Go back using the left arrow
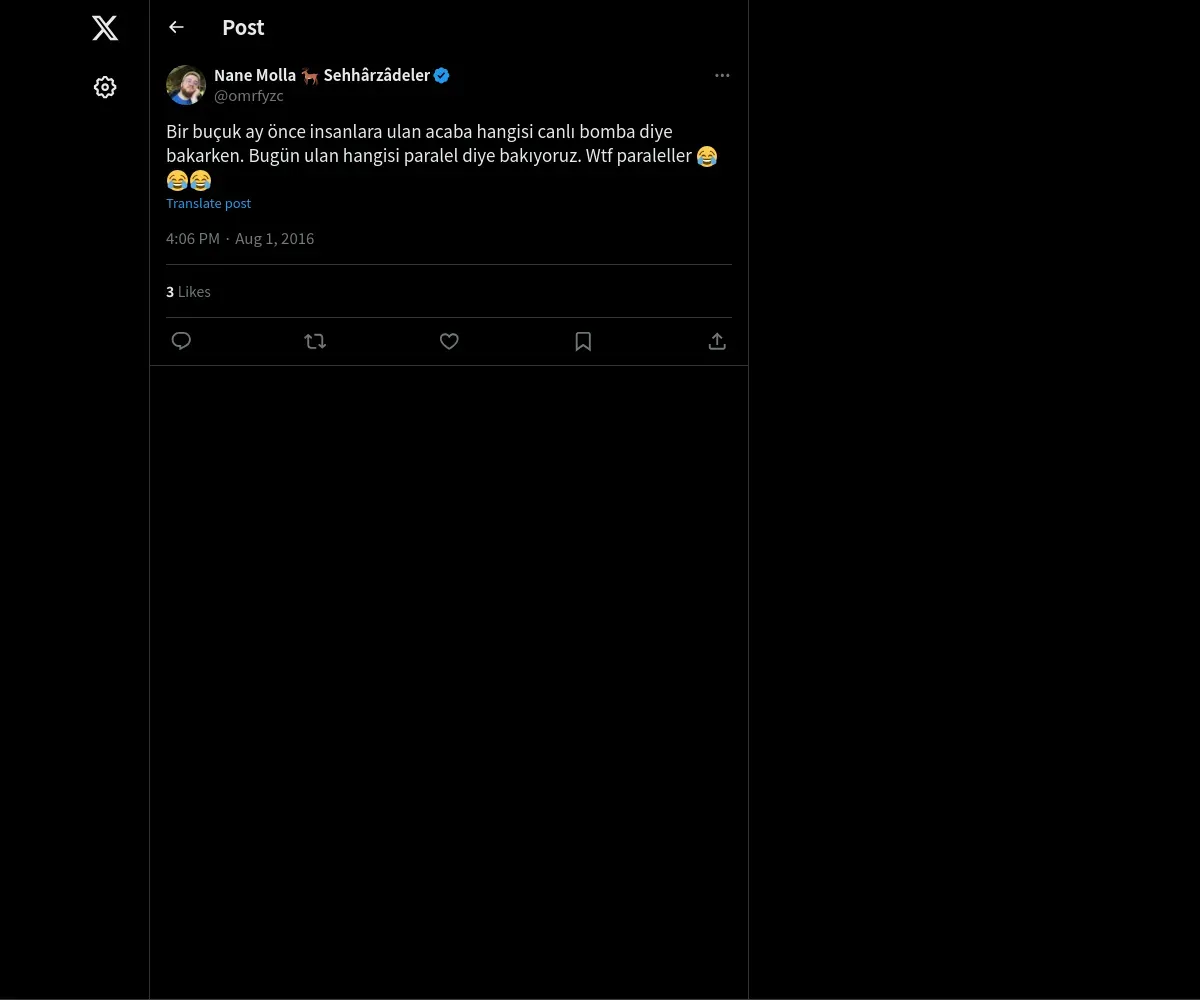1200x1000 pixels. [x=176, y=27]
